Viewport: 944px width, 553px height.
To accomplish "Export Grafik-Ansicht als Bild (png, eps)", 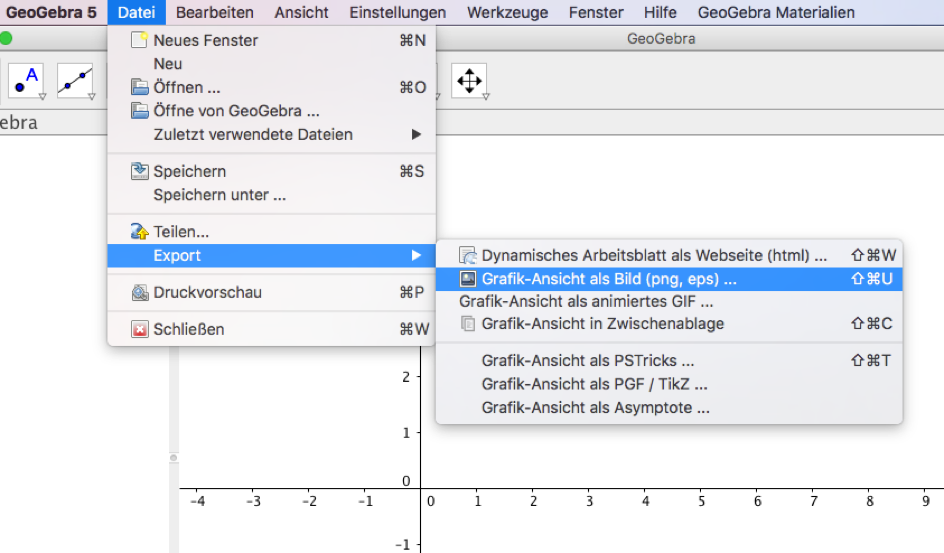I will (608, 279).
